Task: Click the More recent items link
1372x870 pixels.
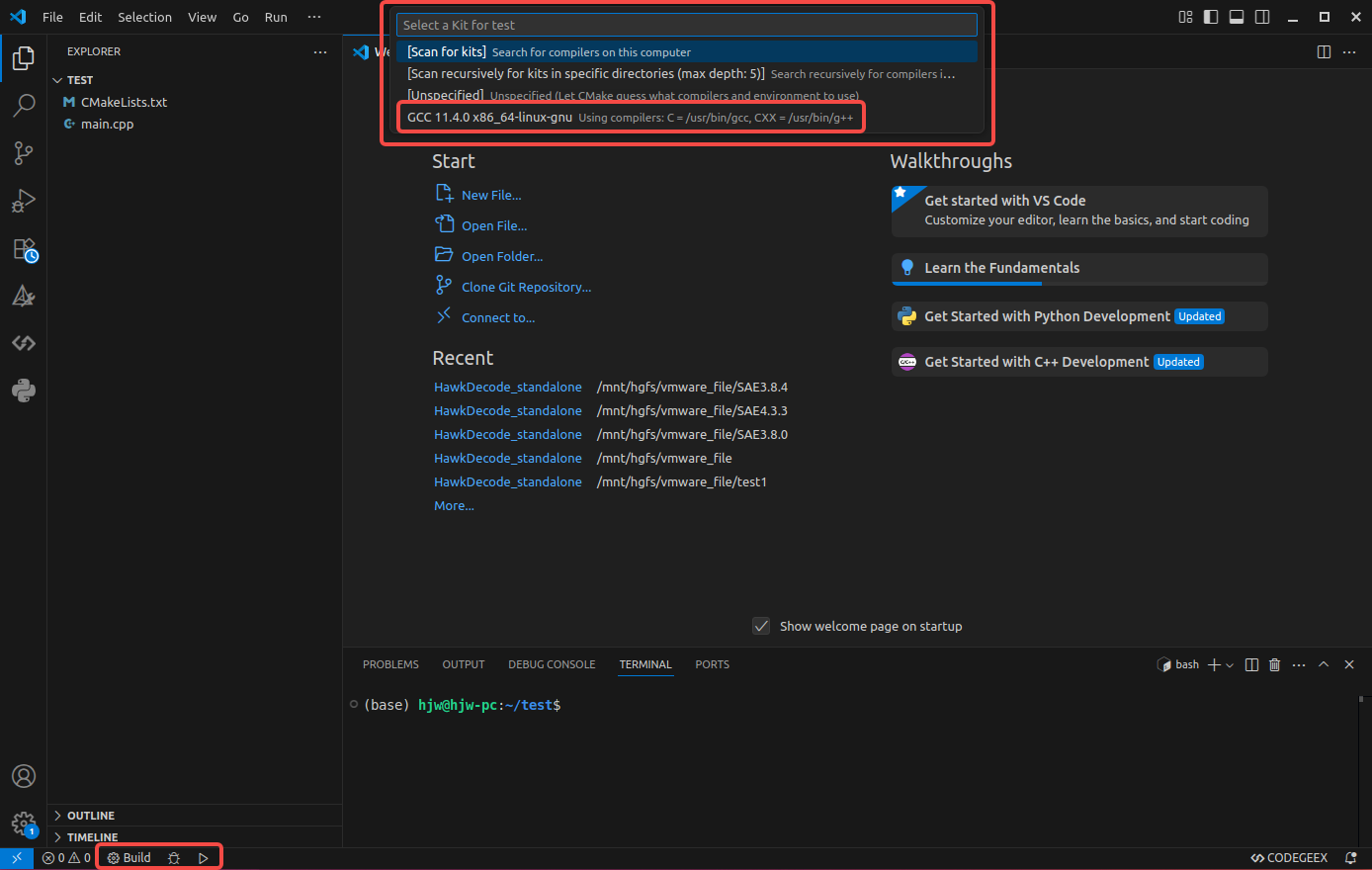Action: (x=454, y=505)
